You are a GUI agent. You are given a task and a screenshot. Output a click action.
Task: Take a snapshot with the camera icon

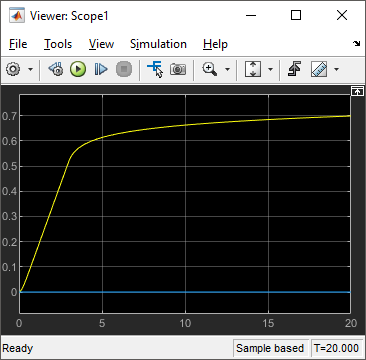(178, 69)
